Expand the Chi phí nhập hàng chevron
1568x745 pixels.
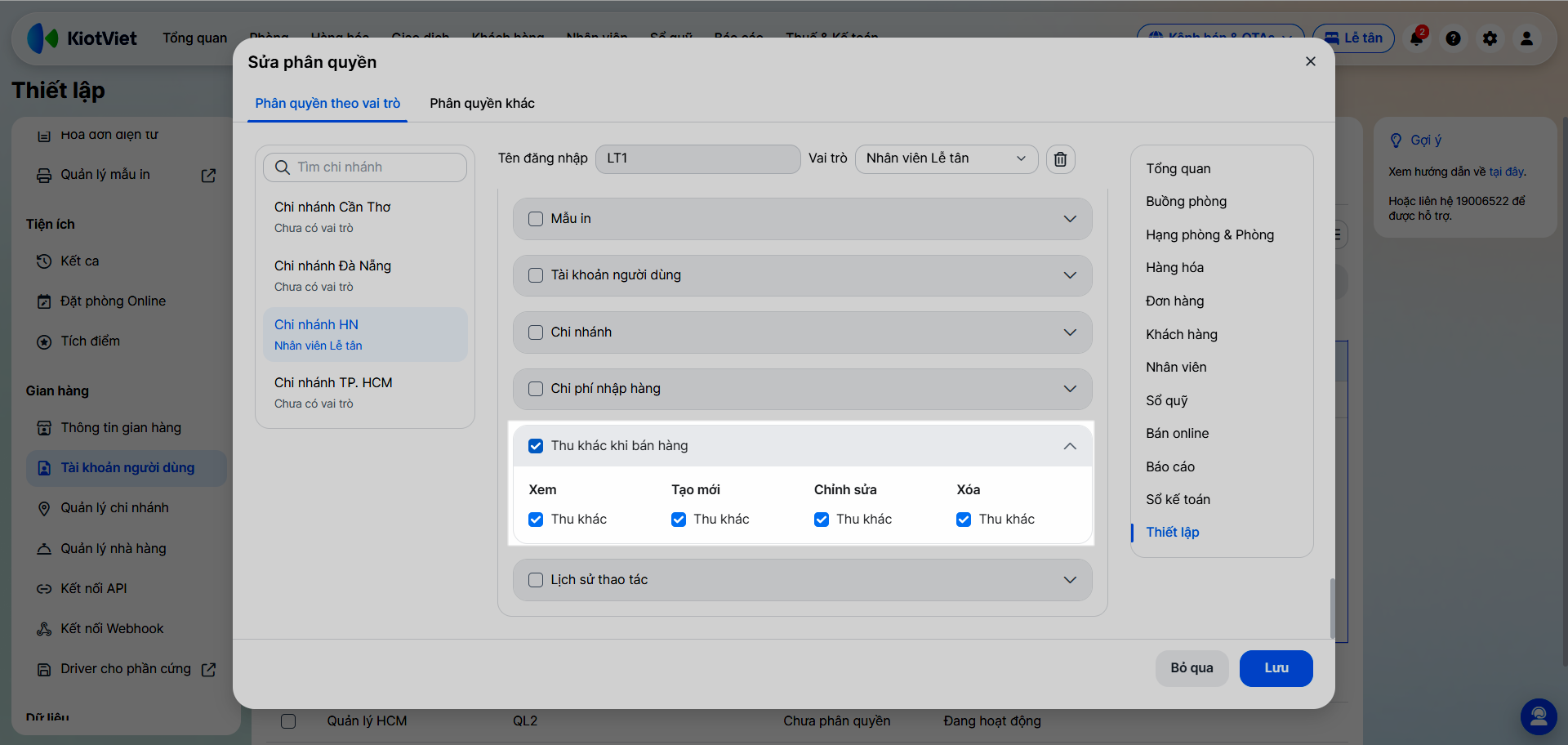point(1070,389)
